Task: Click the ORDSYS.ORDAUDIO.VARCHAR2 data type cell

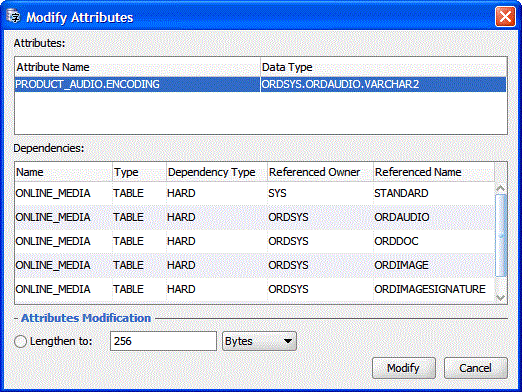Action: pyautogui.click(x=383, y=84)
